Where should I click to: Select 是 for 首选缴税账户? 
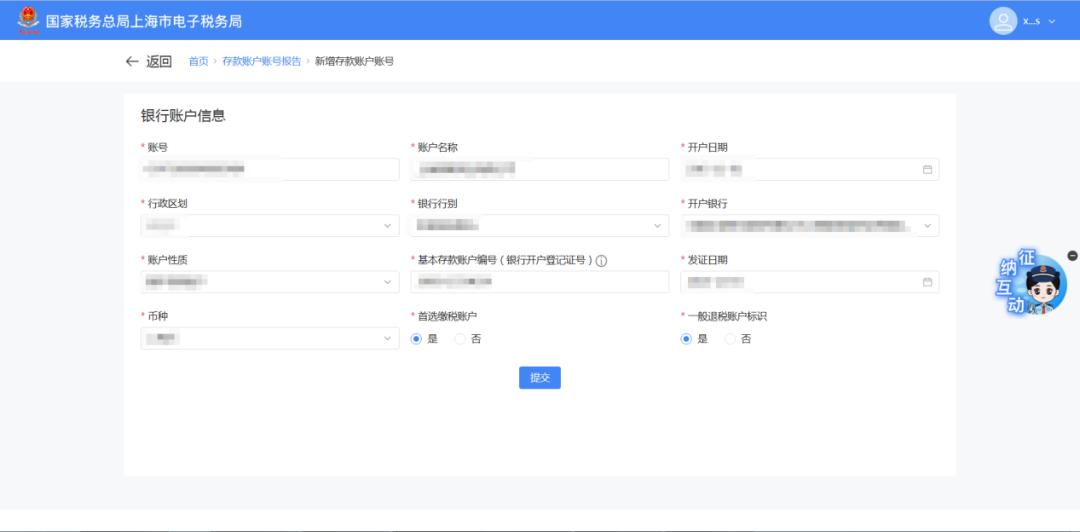pyautogui.click(x=417, y=339)
